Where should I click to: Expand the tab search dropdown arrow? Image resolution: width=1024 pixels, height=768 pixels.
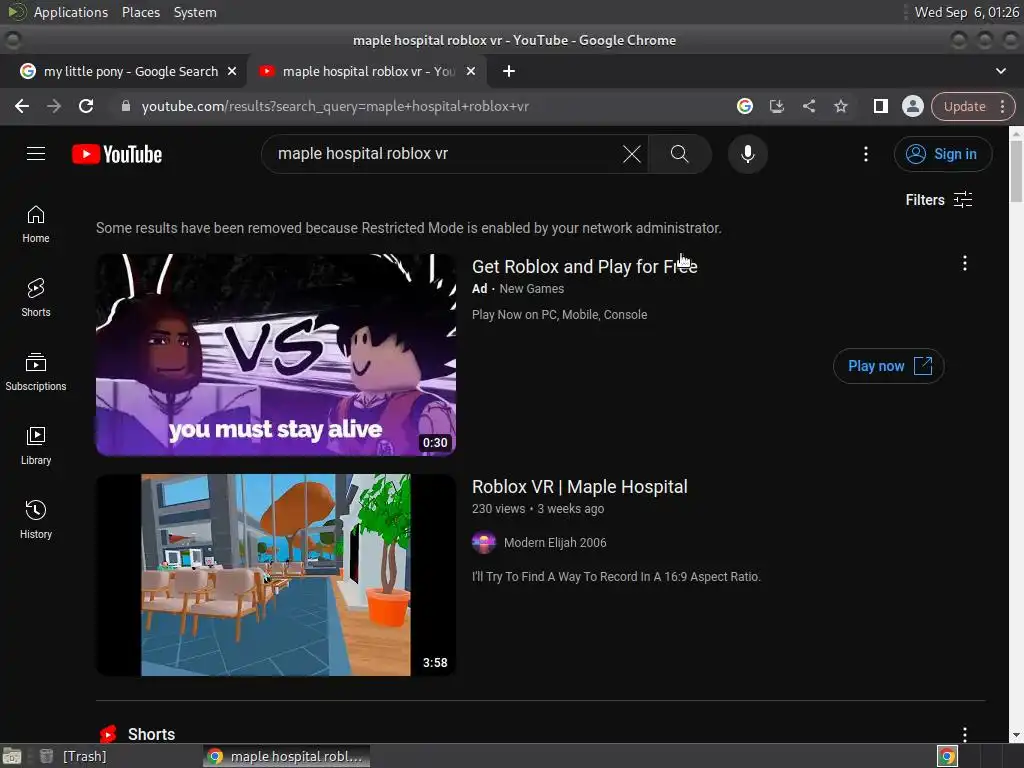click(x=1000, y=71)
